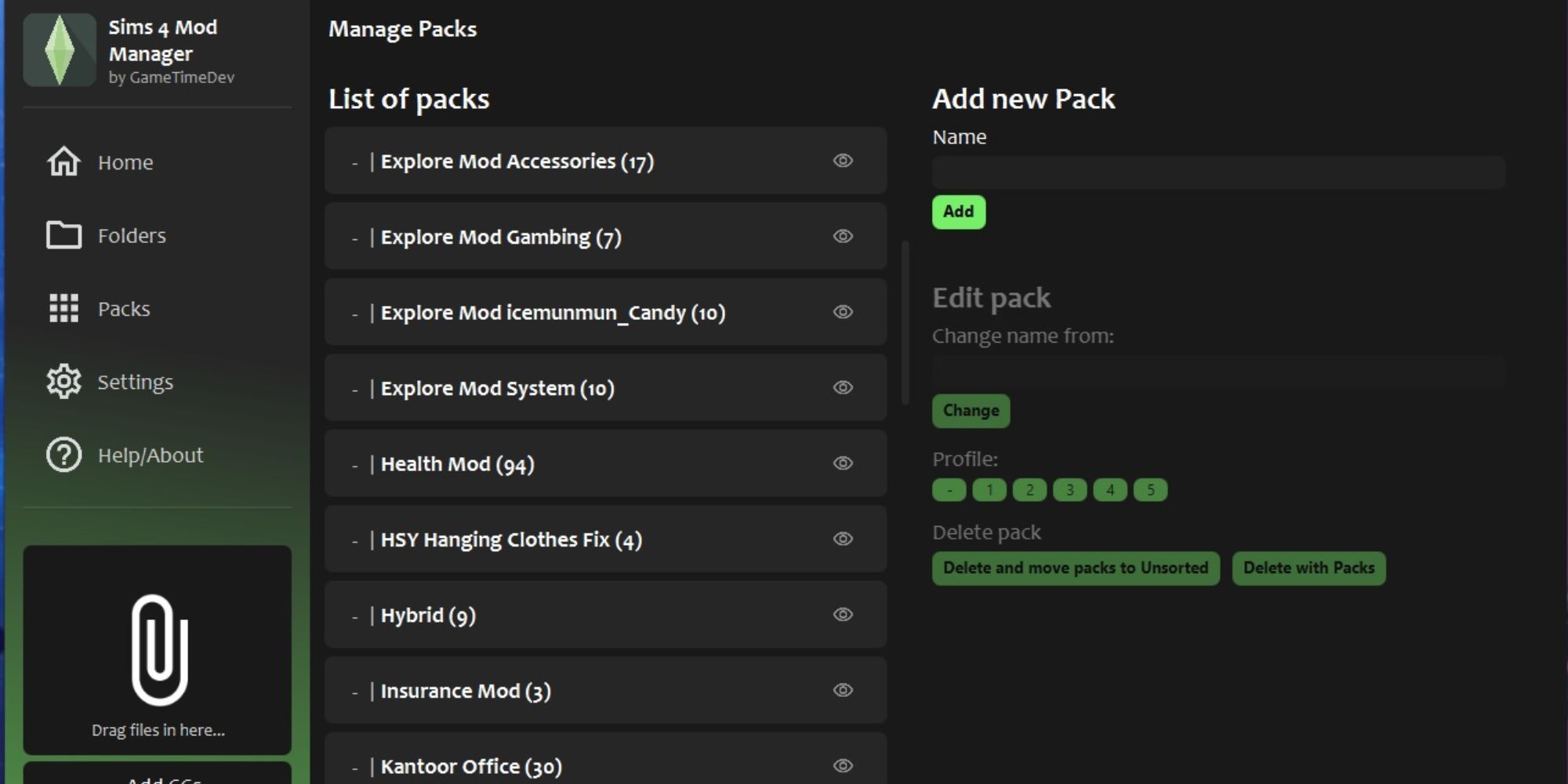Select the Packs grid icon
This screenshot has width=1568, height=784.
click(x=64, y=308)
